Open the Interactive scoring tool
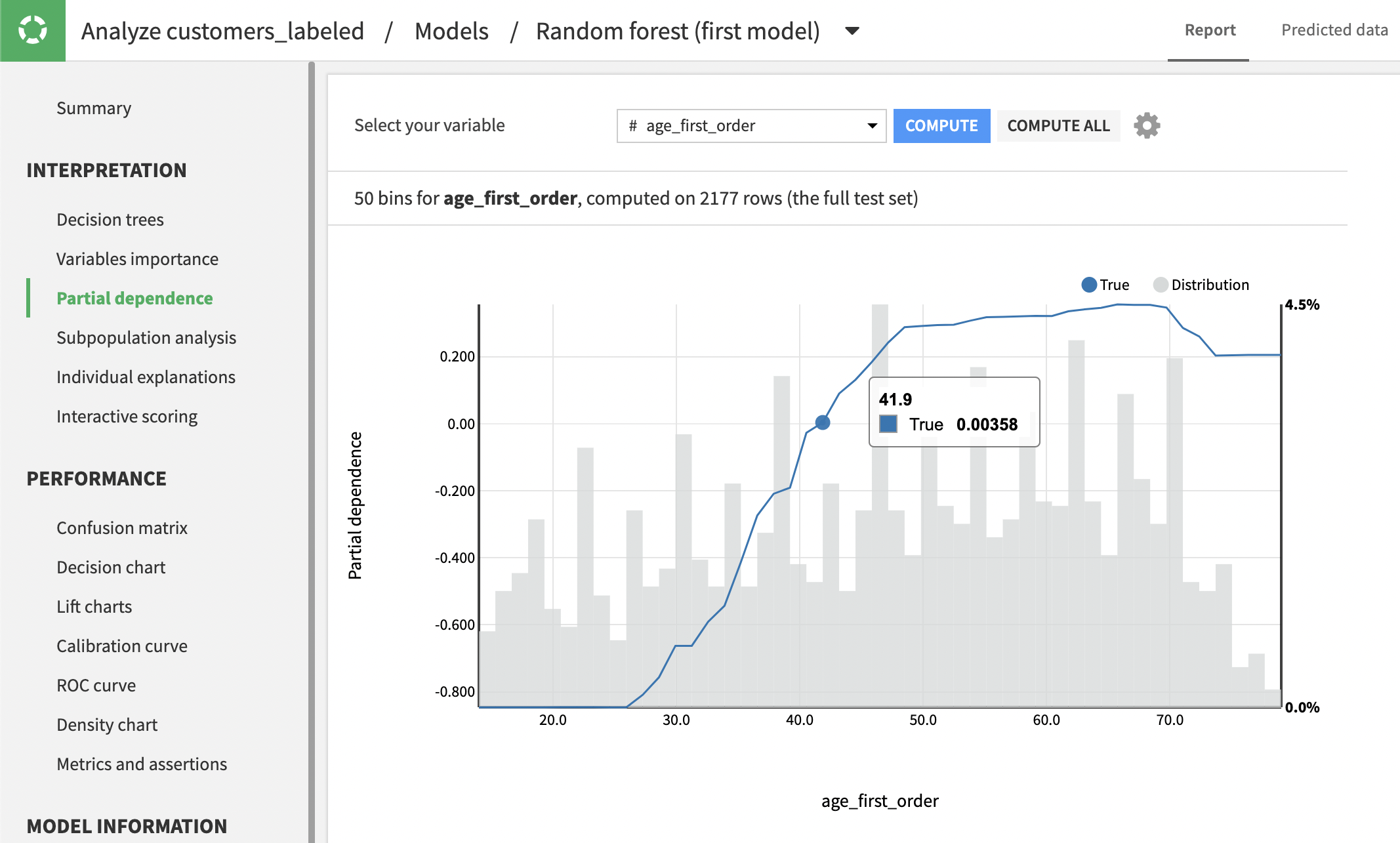 127,416
